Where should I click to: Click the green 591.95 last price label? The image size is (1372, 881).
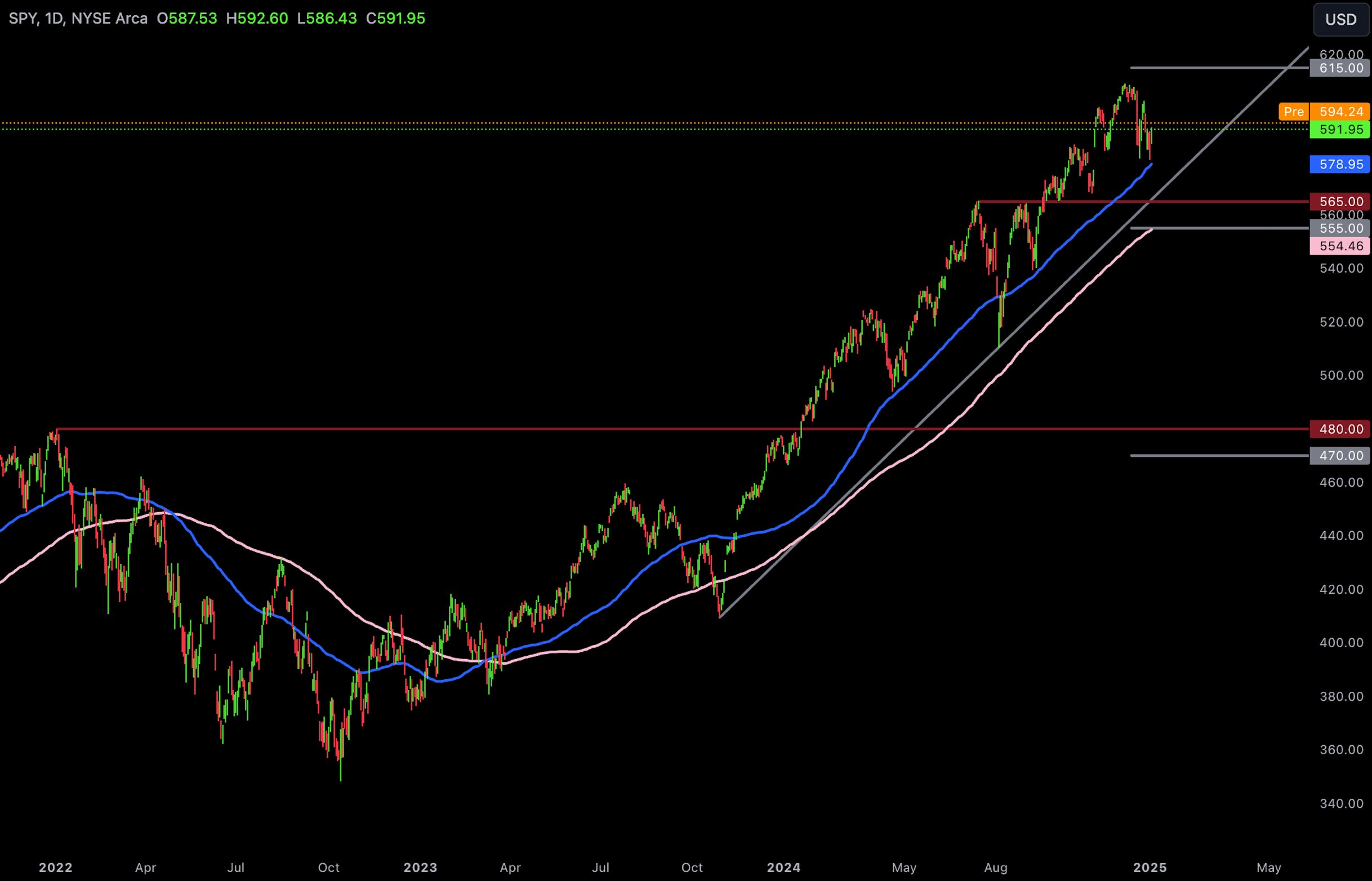click(x=1340, y=130)
